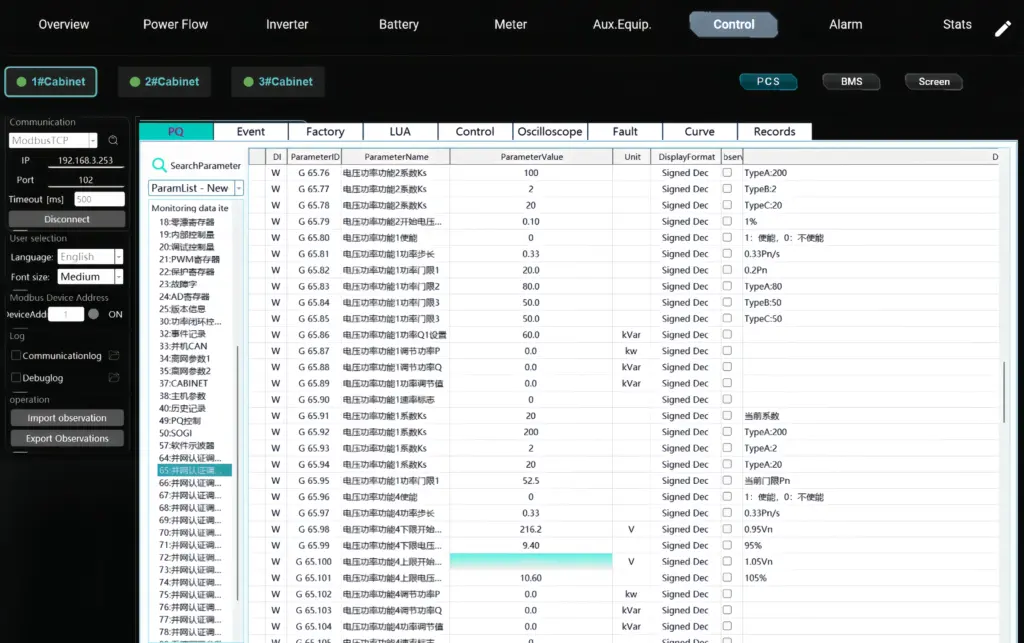Image resolution: width=1024 pixels, height=643 pixels.
Task: Enable the Debuglog checkbox
Action: 16,378
